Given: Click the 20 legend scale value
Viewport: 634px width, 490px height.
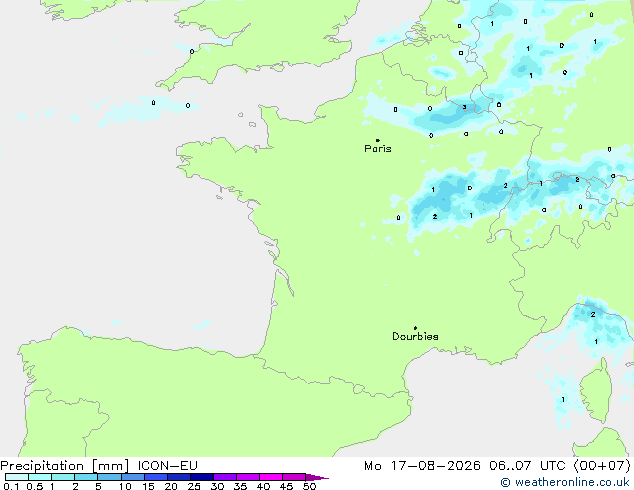Looking at the screenshot, I should pos(171,486).
